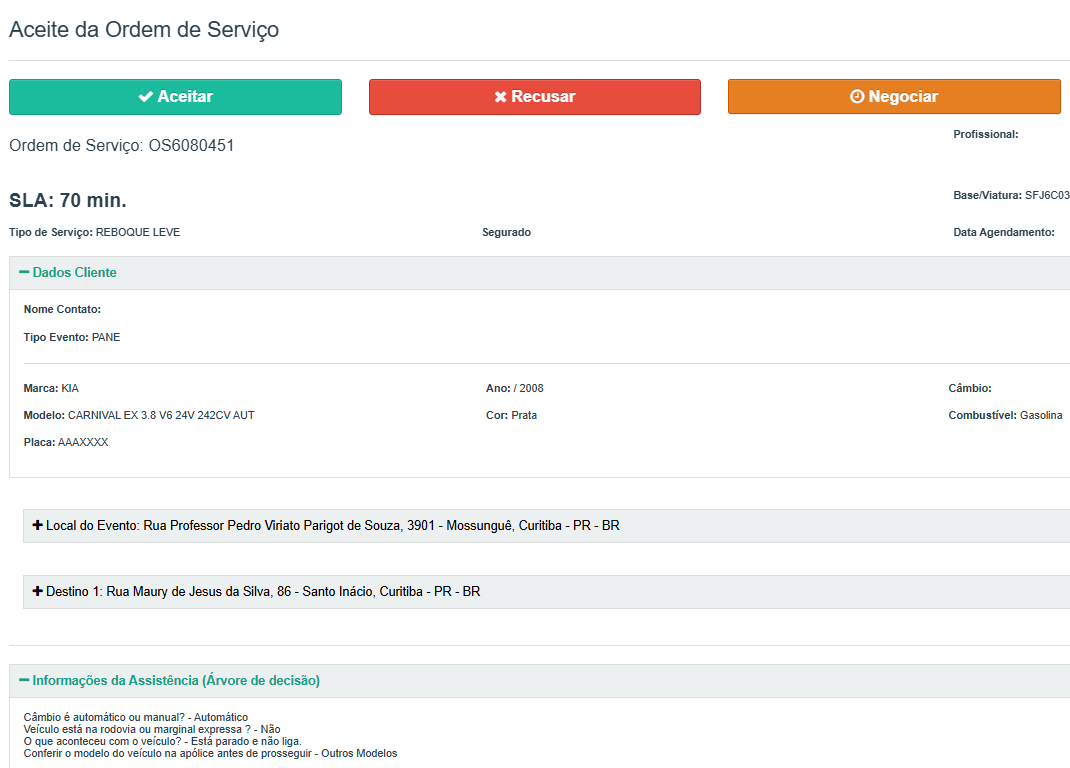
Task: Click the SLA 70 min heading
Action: point(68,200)
